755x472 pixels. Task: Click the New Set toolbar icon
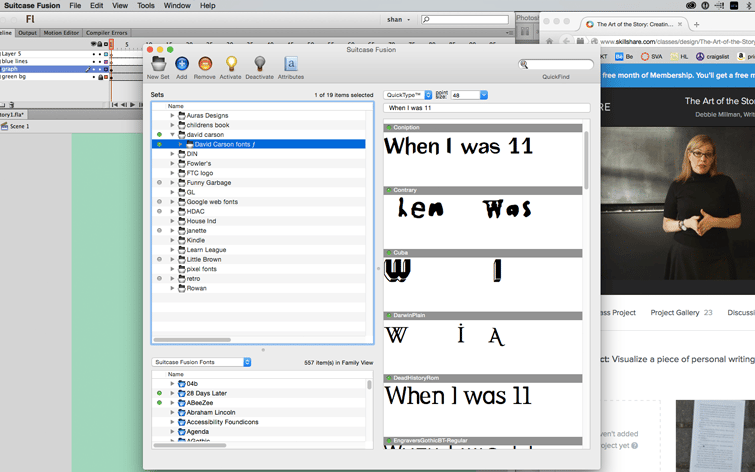[158, 64]
